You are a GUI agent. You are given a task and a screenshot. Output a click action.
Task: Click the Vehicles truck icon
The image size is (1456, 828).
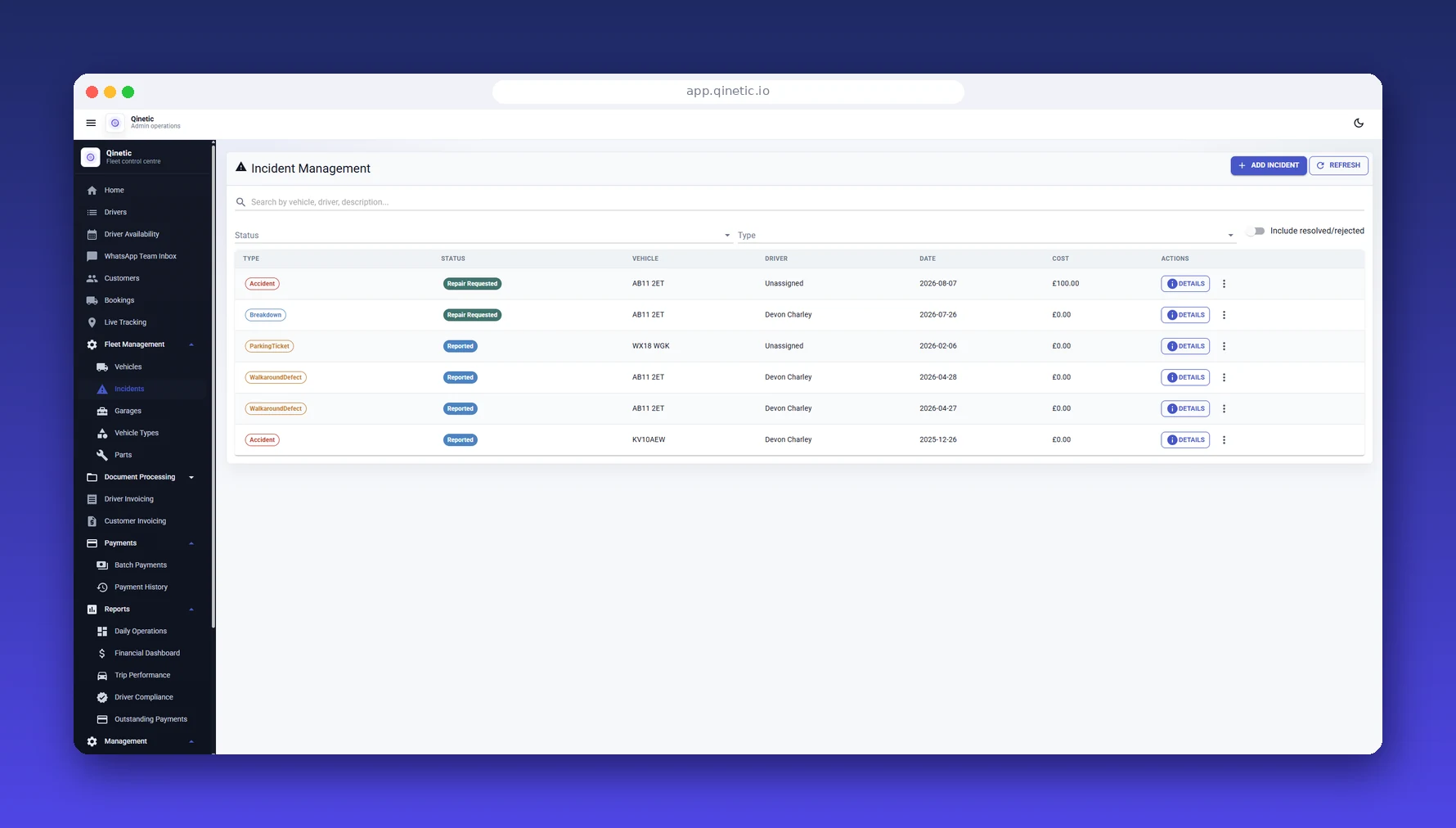pyautogui.click(x=102, y=367)
